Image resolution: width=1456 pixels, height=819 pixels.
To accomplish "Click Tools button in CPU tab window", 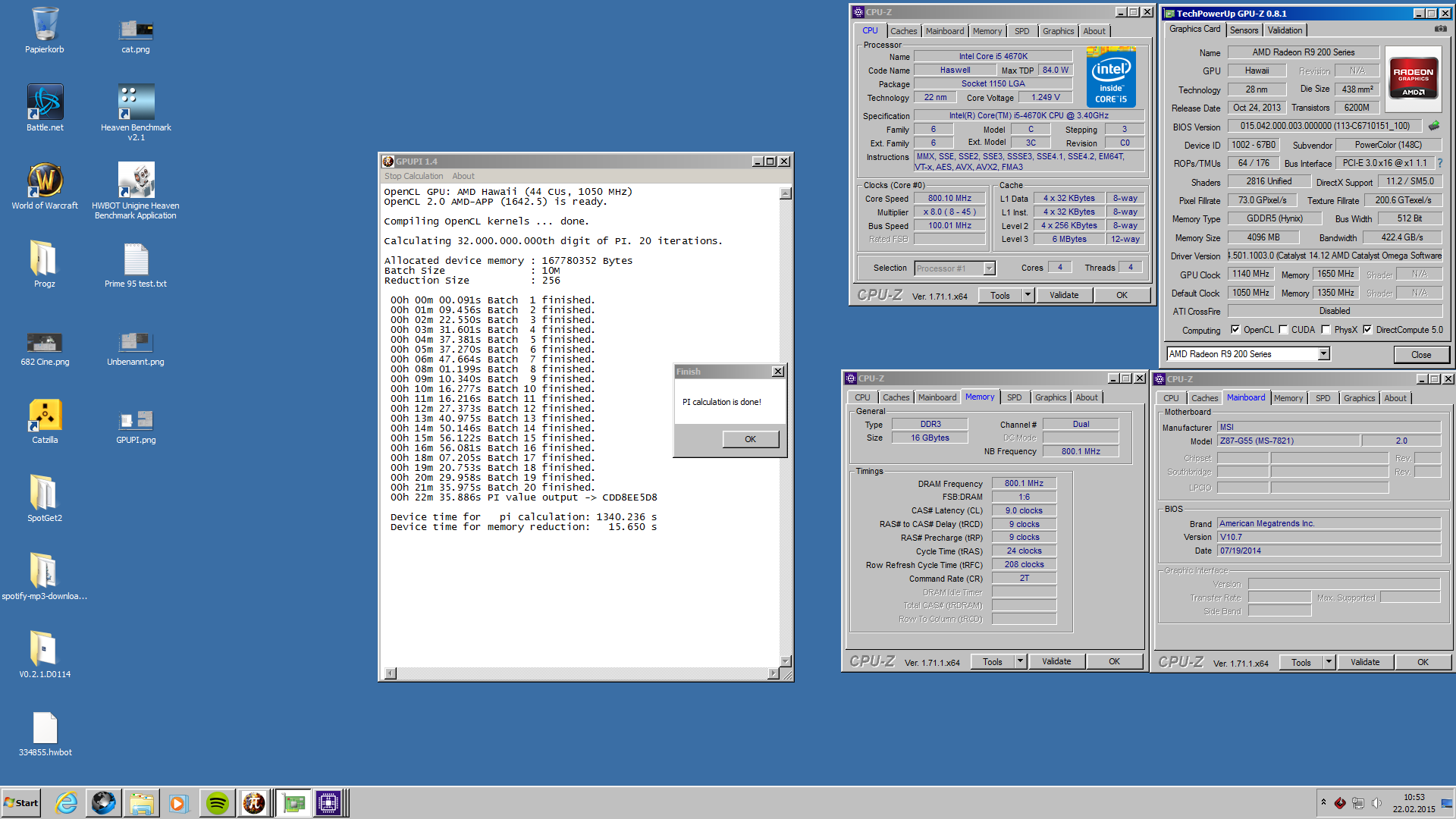I will coord(999,295).
